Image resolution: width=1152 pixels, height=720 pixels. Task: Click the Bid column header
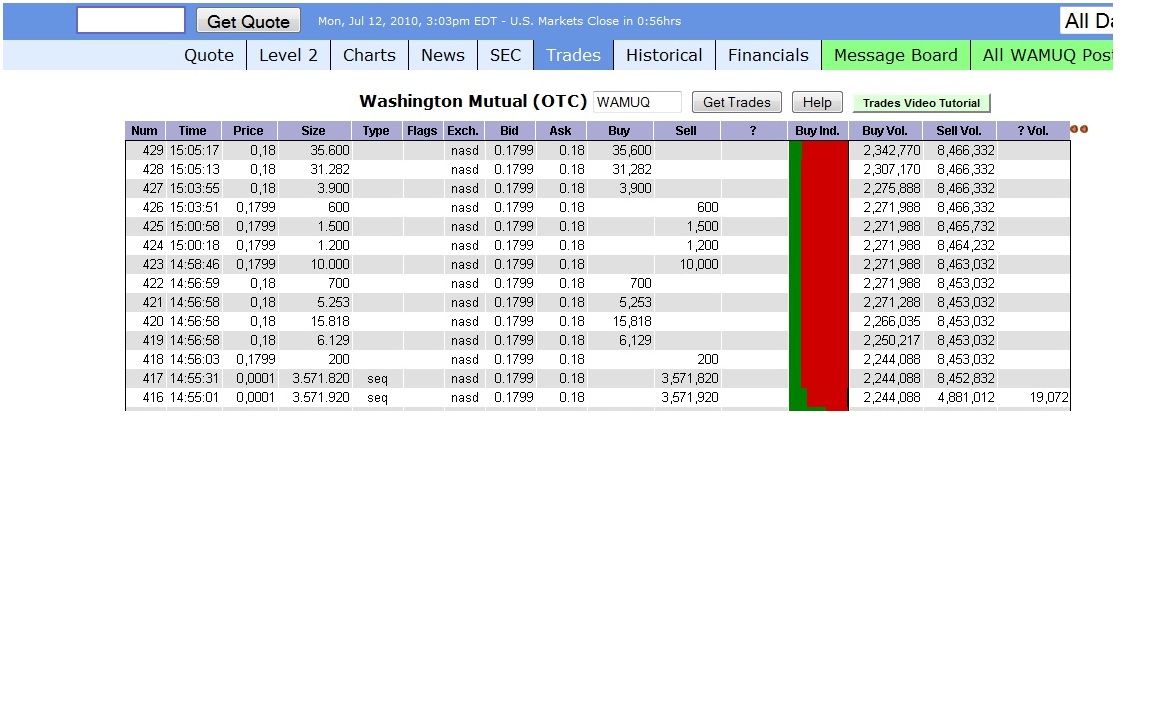click(509, 131)
